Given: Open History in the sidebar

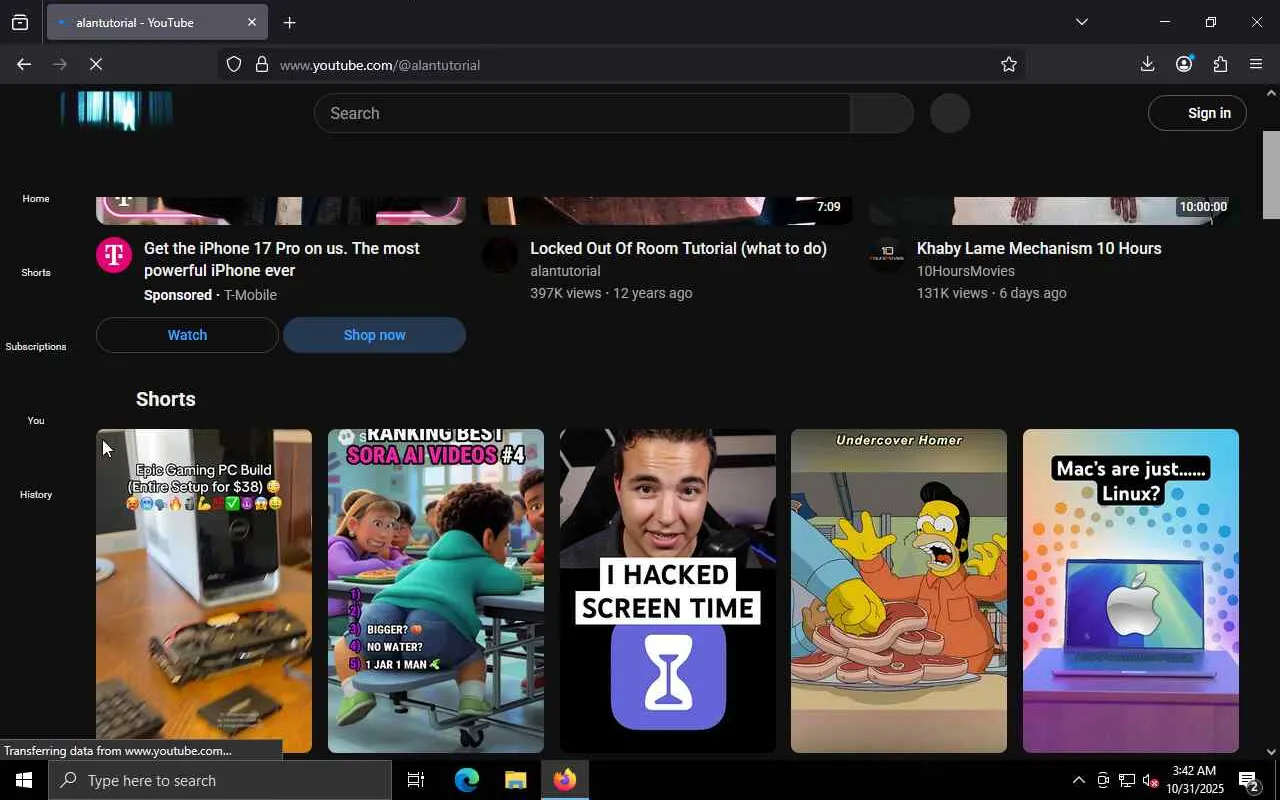Looking at the screenshot, I should click(36, 494).
